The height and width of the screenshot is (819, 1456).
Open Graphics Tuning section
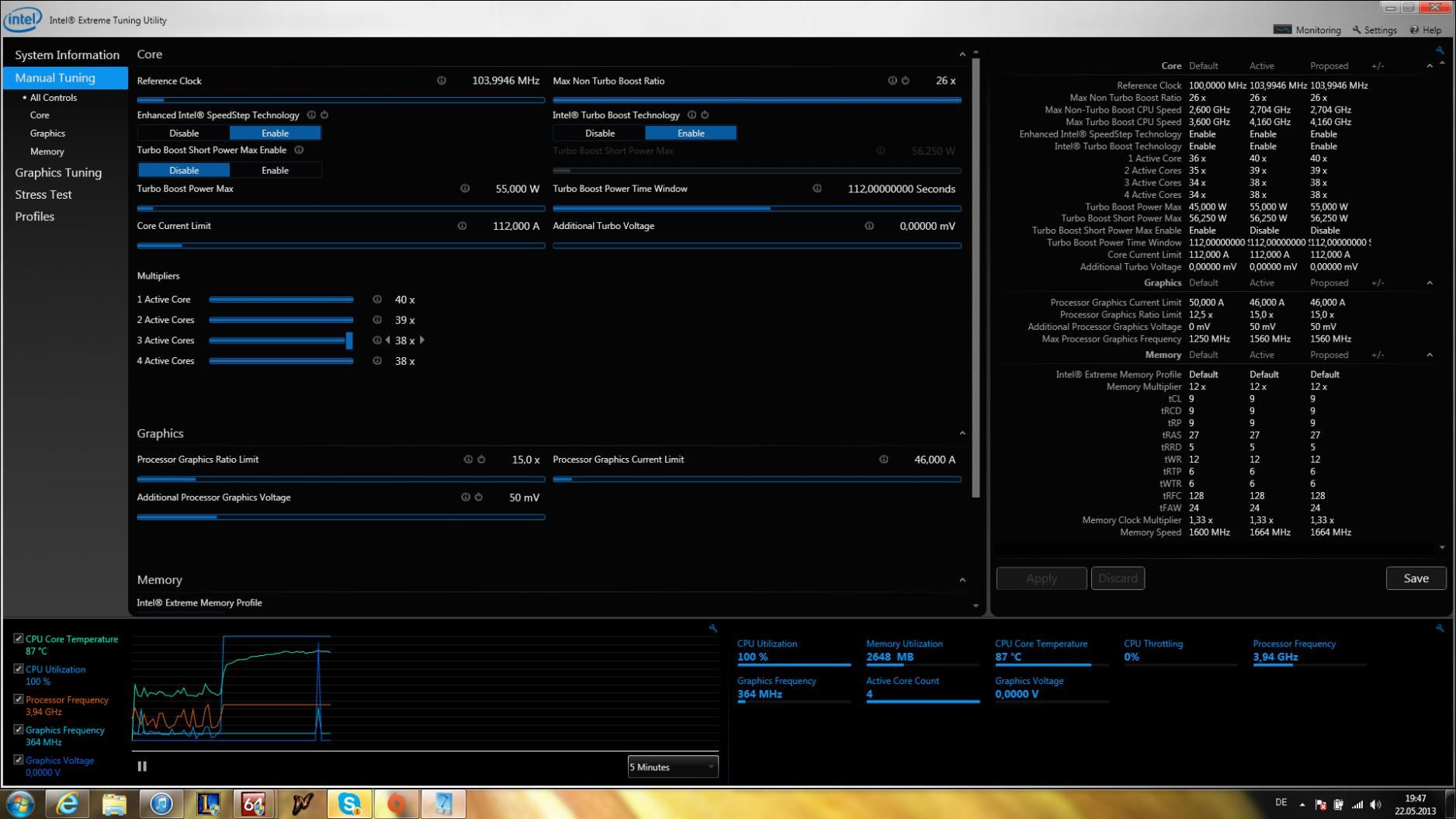[58, 172]
